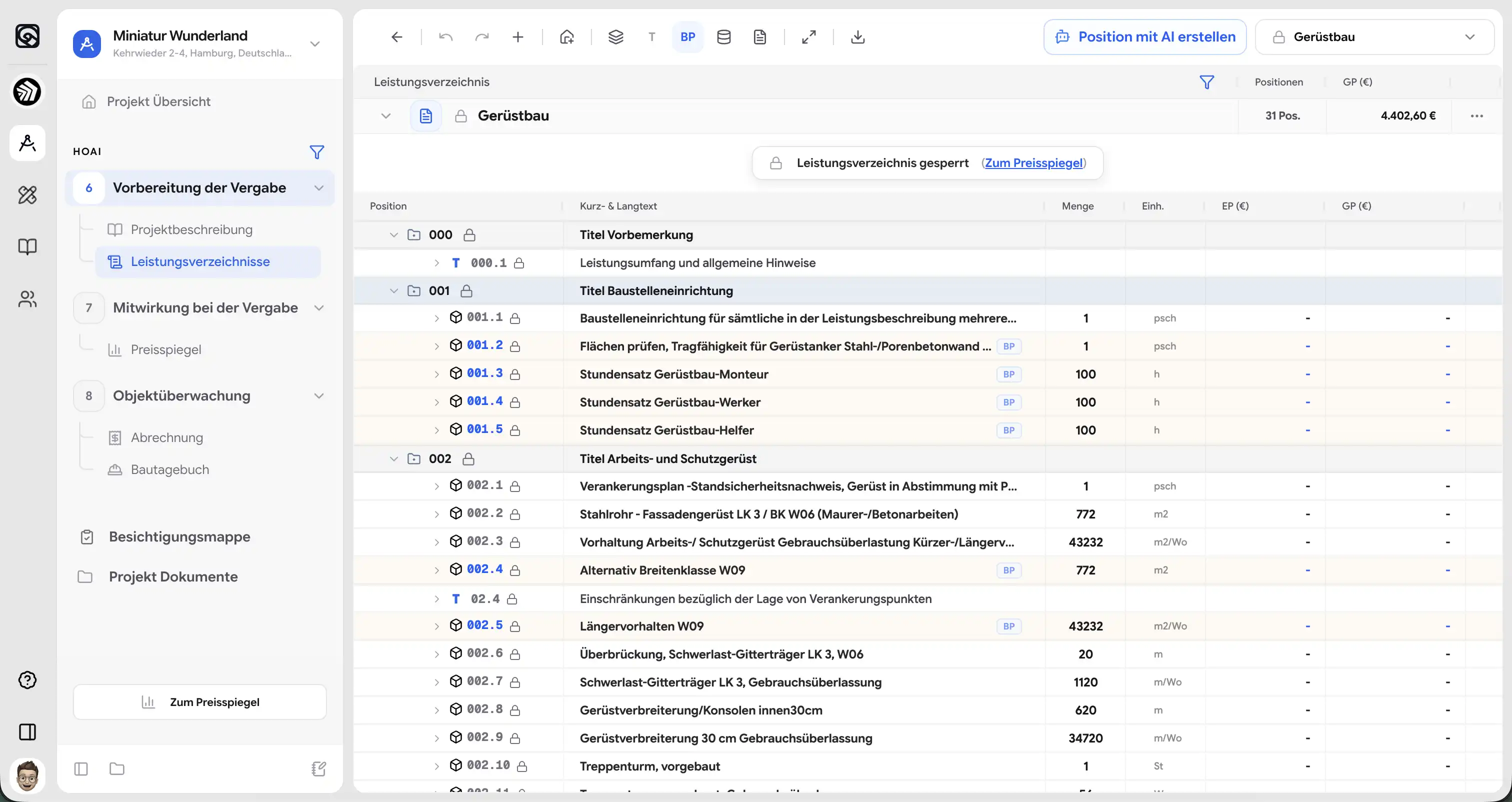Collapse title 002 Arbeits- und Schutzgerüst
Image resolution: width=1512 pixels, height=802 pixels.
tap(393, 458)
